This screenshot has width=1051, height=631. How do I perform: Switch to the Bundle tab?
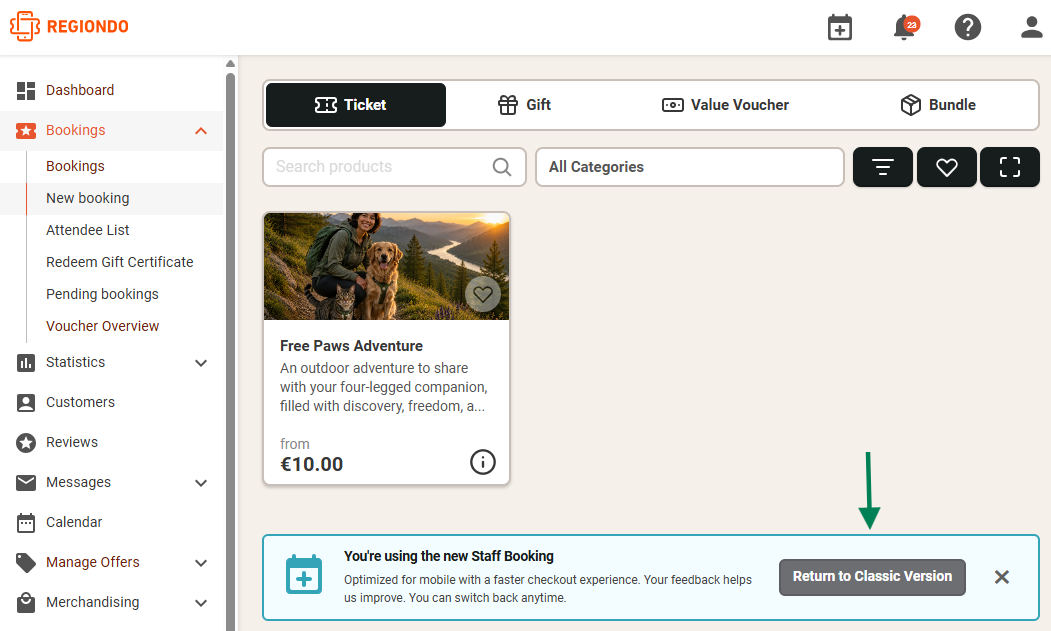[x=938, y=105]
